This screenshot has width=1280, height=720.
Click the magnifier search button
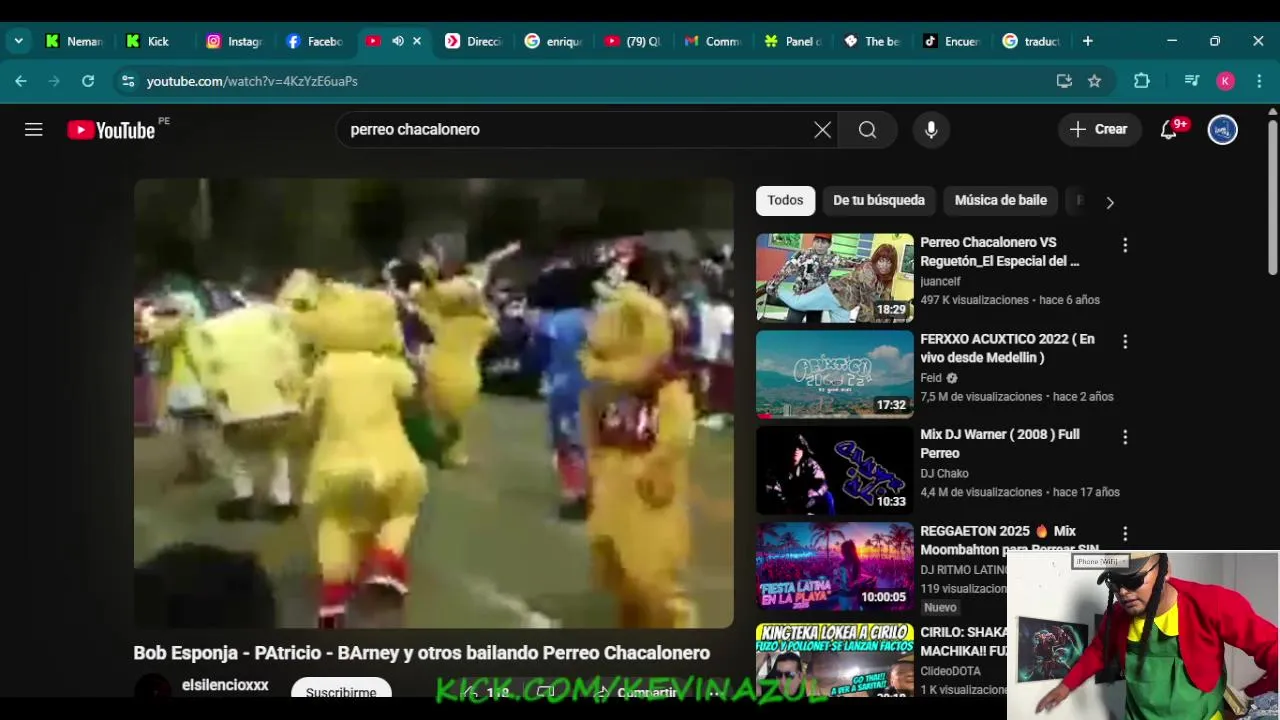click(867, 129)
